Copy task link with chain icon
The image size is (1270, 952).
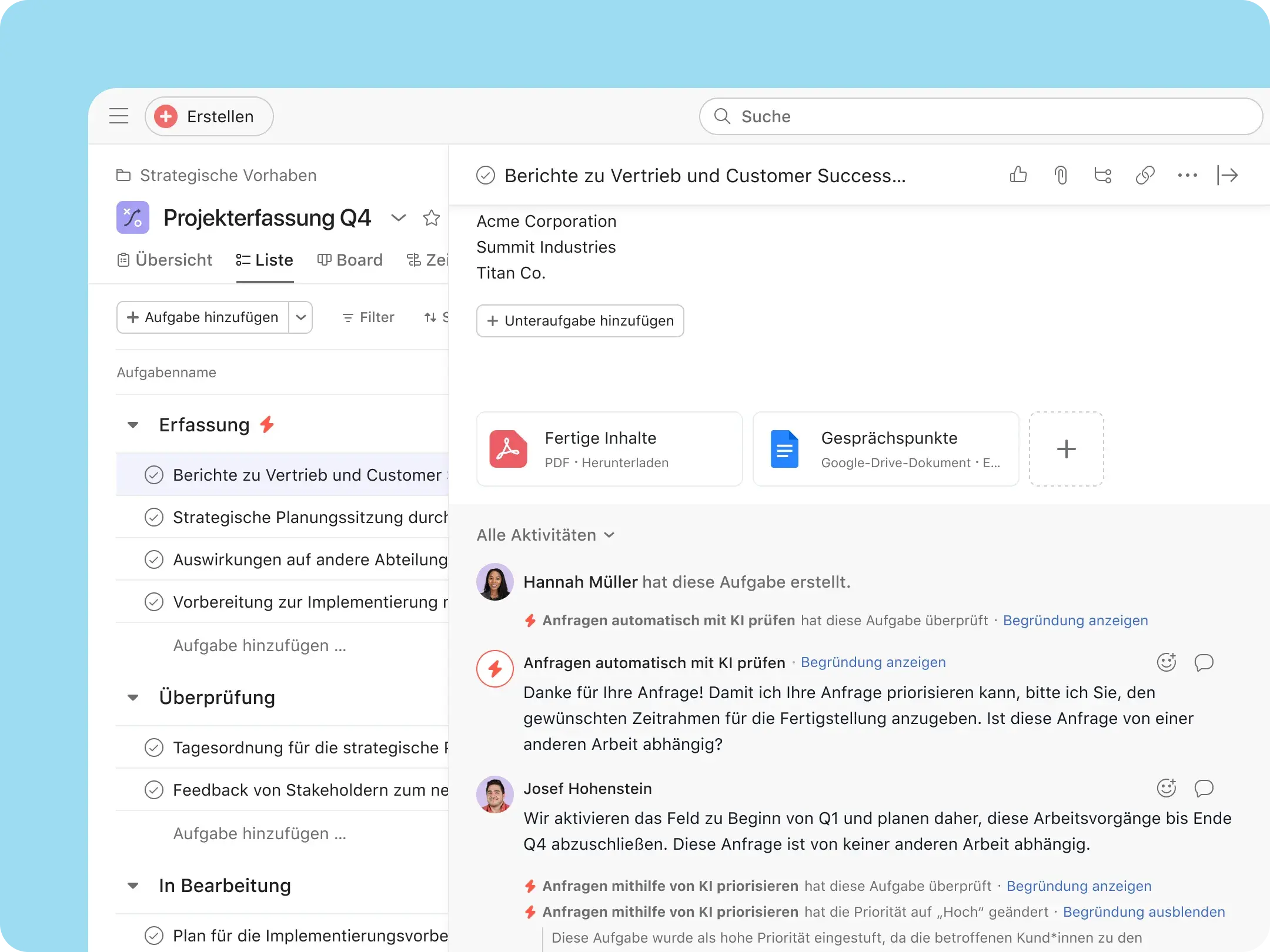(1145, 175)
